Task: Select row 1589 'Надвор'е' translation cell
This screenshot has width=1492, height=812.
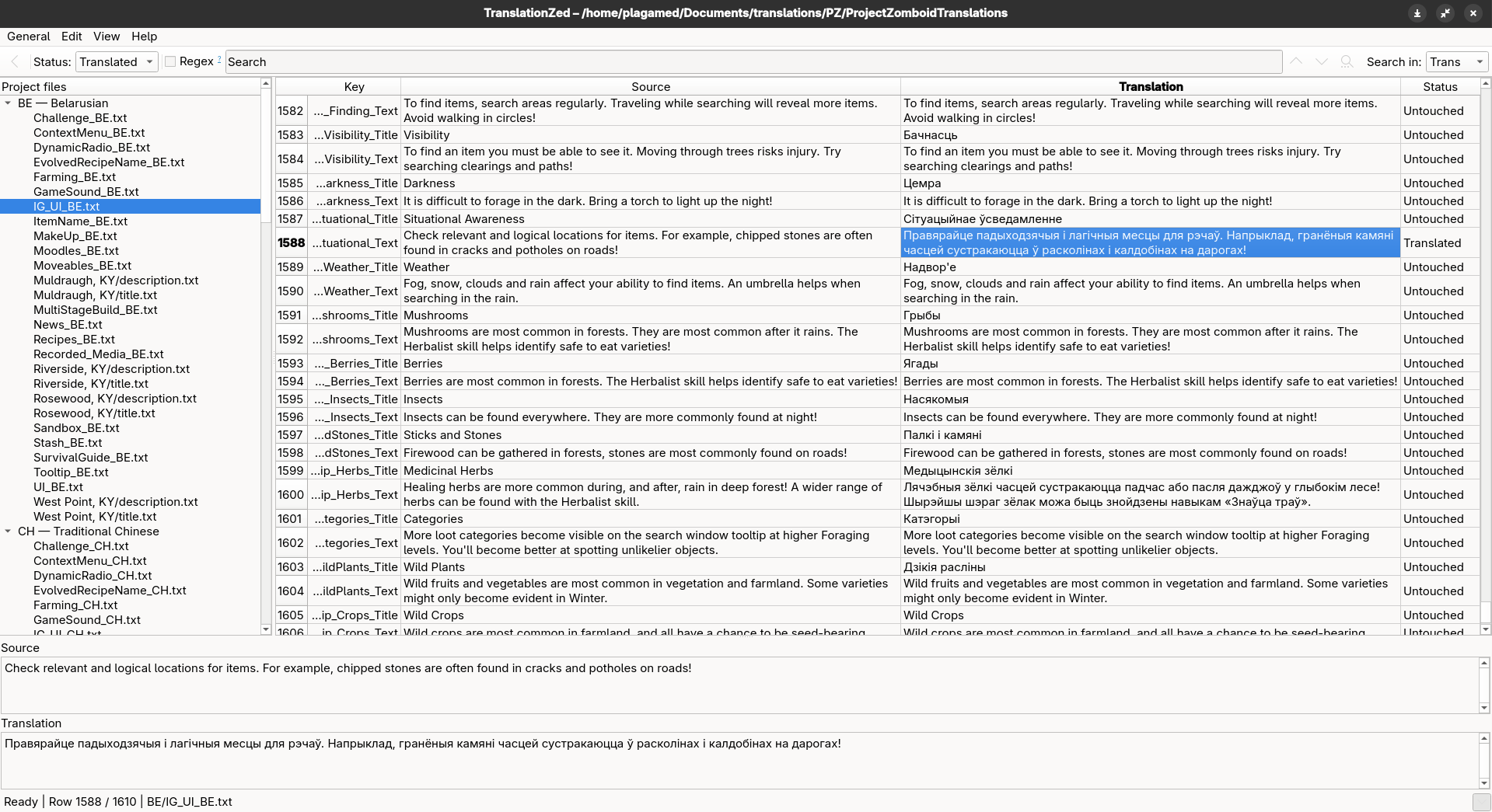Action: [x=1151, y=267]
